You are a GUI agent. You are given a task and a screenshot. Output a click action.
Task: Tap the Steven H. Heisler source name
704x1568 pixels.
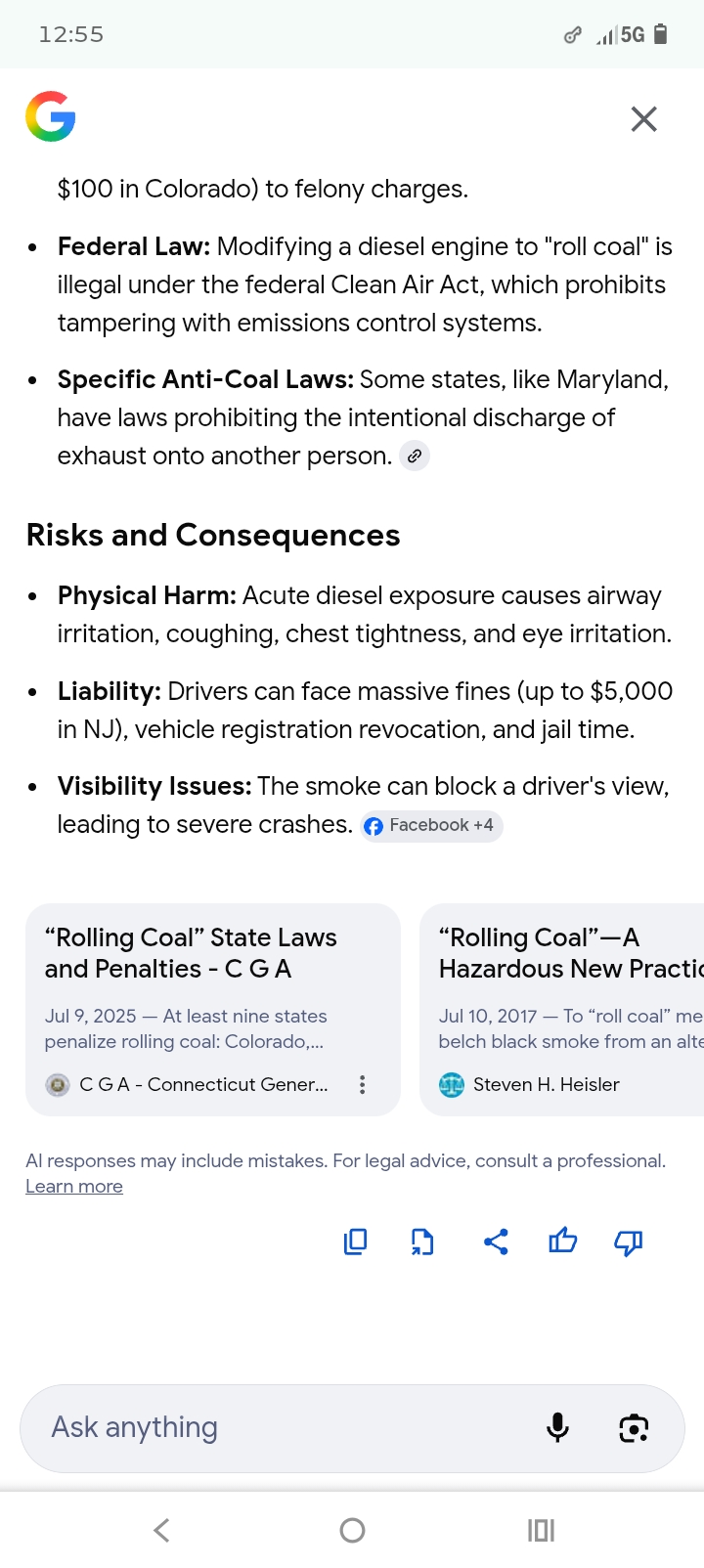point(546,1084)
